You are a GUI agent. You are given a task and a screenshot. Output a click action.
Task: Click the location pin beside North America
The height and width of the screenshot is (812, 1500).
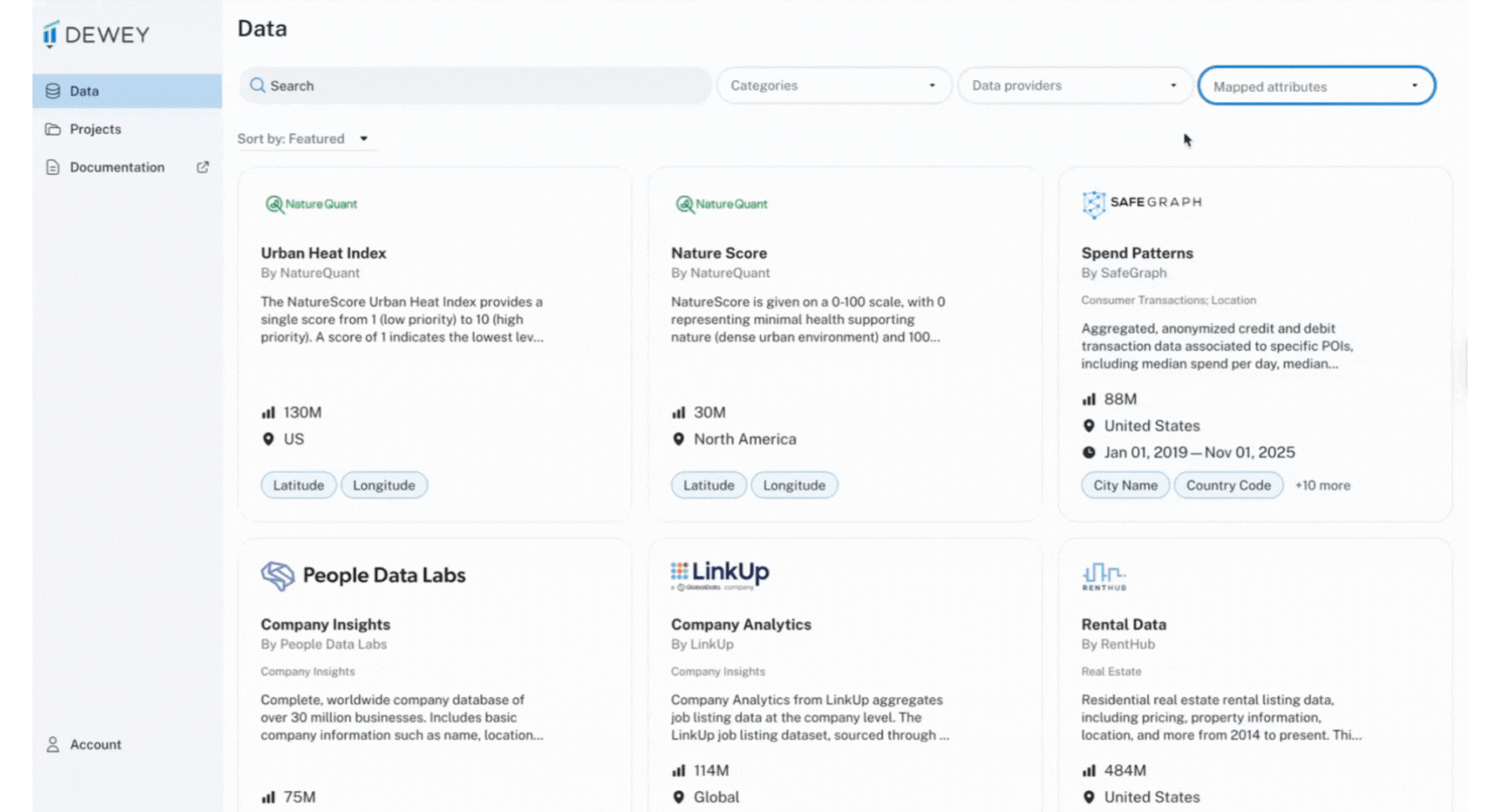pyautogui.click(x=679, y=439)
